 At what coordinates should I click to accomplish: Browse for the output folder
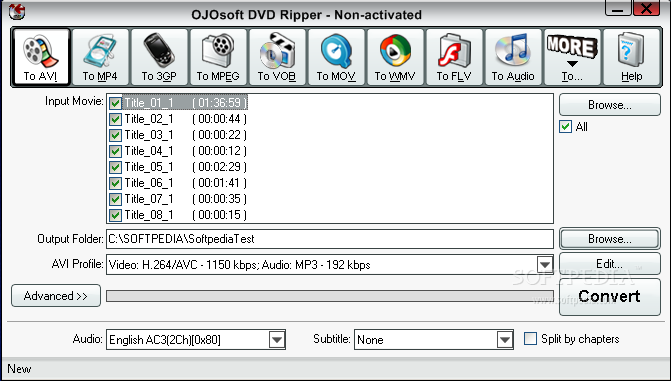click(x=610, y=239)
